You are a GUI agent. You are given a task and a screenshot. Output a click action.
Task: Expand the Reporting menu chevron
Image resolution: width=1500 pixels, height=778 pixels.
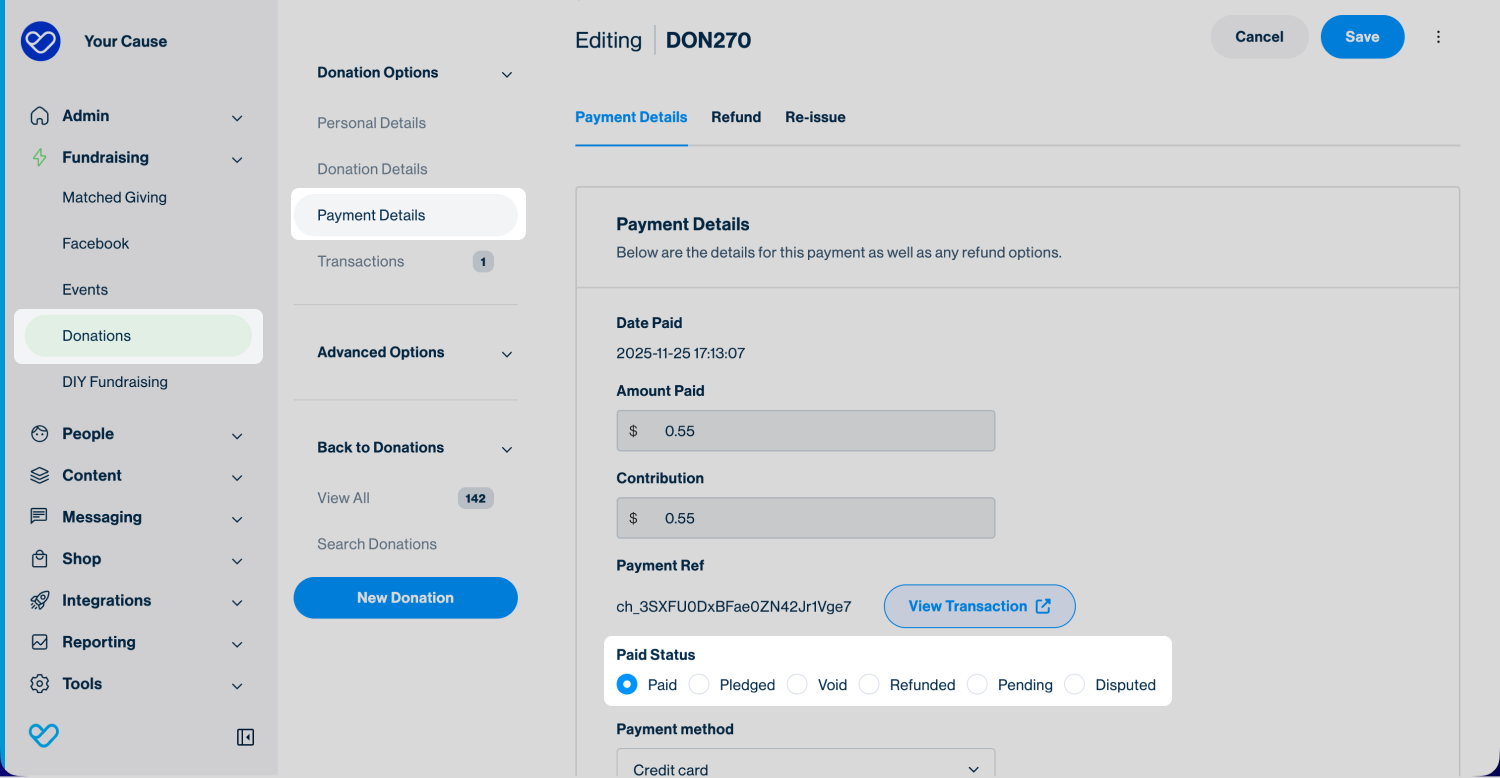click(237, 644)
